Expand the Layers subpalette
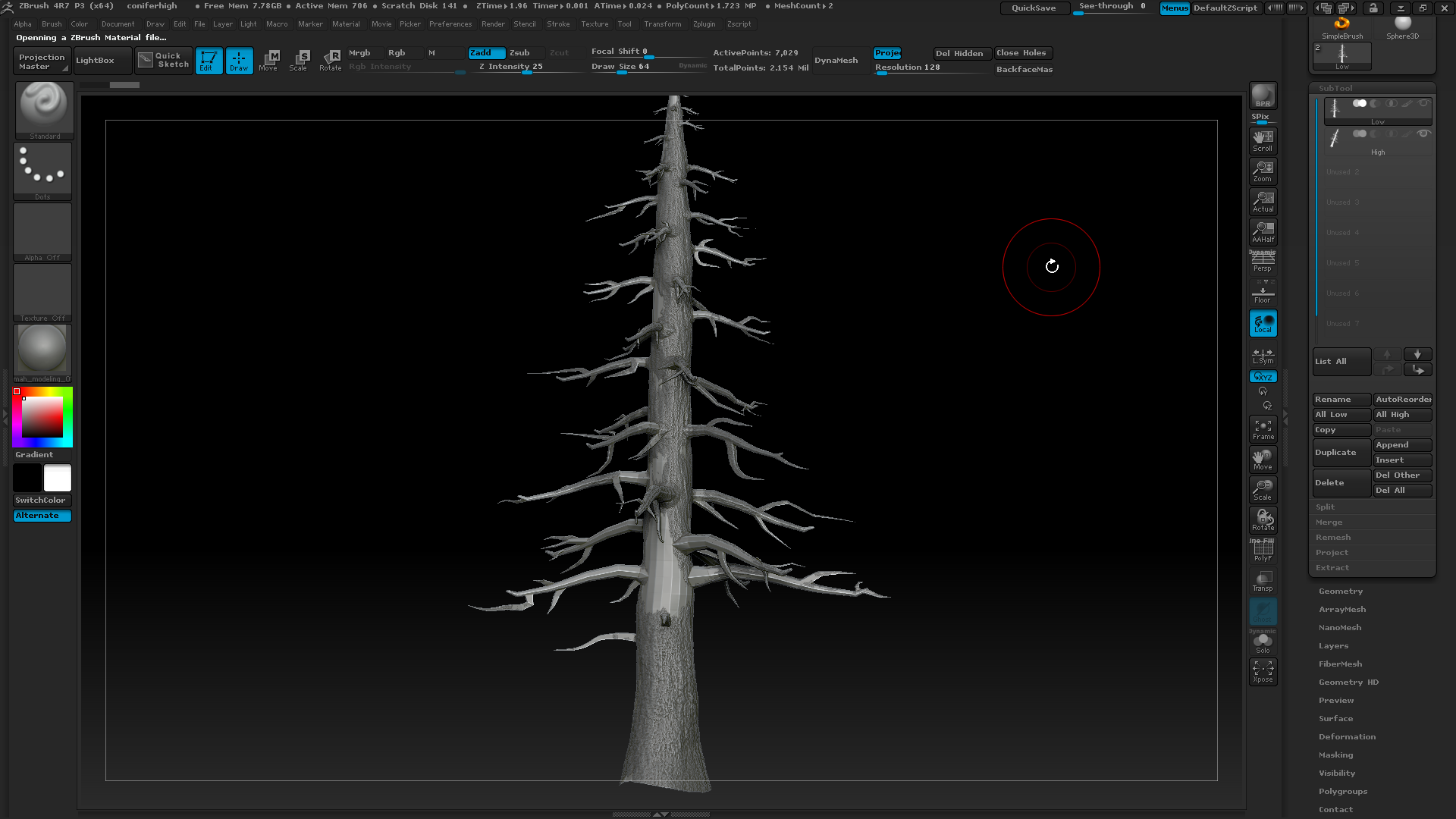This screenshot has width=1456, height=819. point(1333,646)
